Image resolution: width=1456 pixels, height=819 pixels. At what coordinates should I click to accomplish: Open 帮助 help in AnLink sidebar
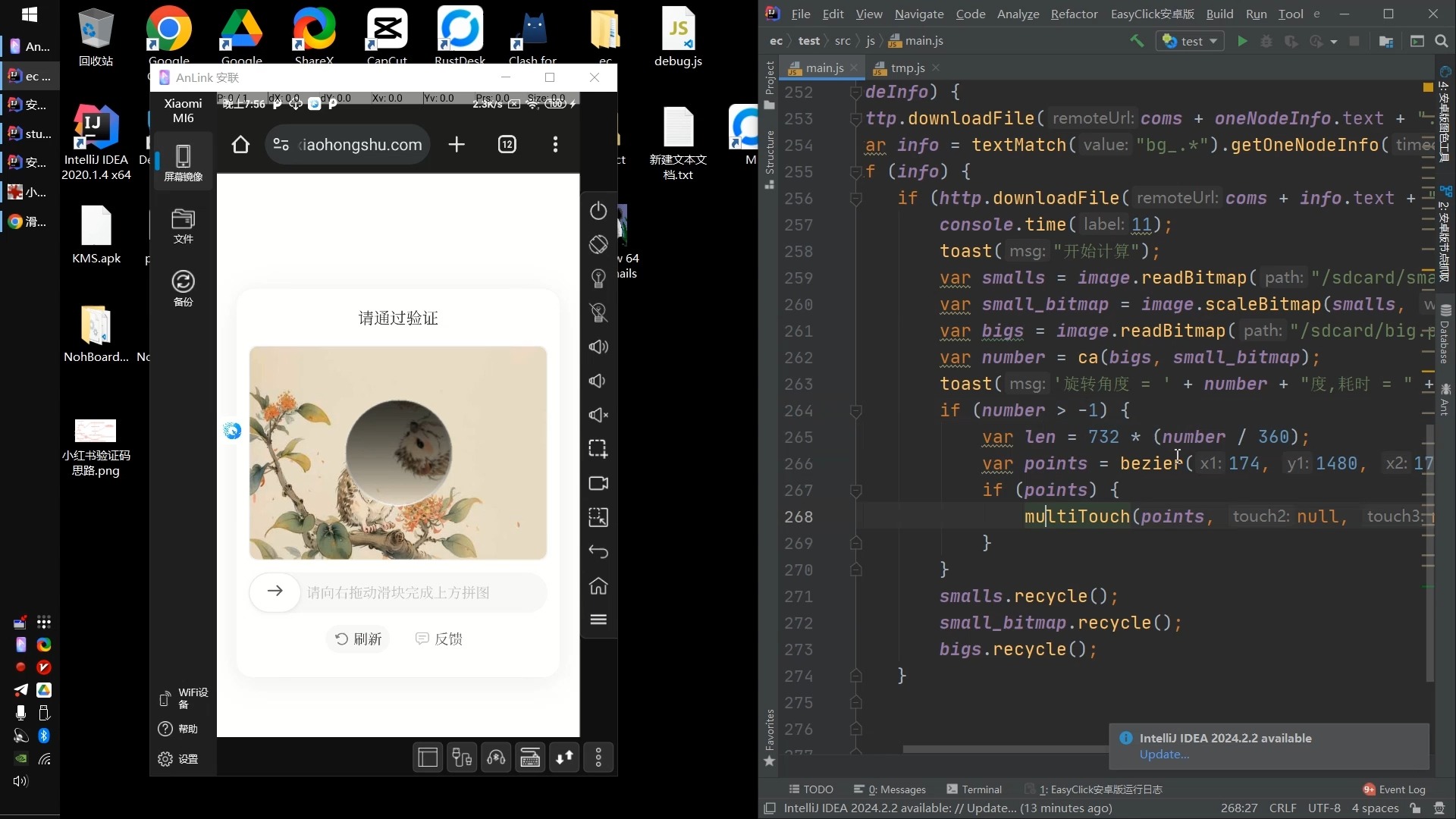coord(178,729)
